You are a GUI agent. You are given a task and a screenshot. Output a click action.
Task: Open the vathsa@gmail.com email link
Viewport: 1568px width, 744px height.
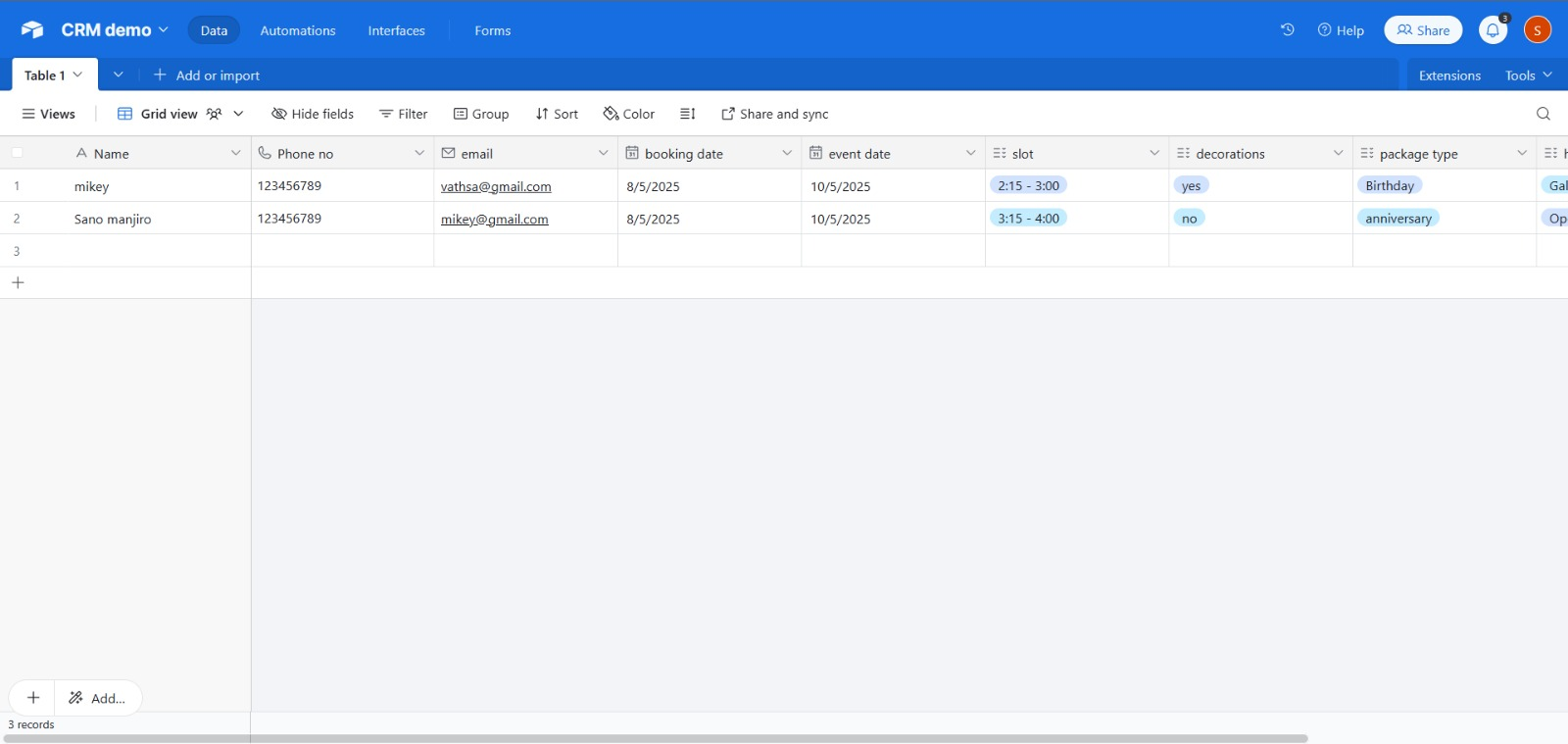point(496,186)
